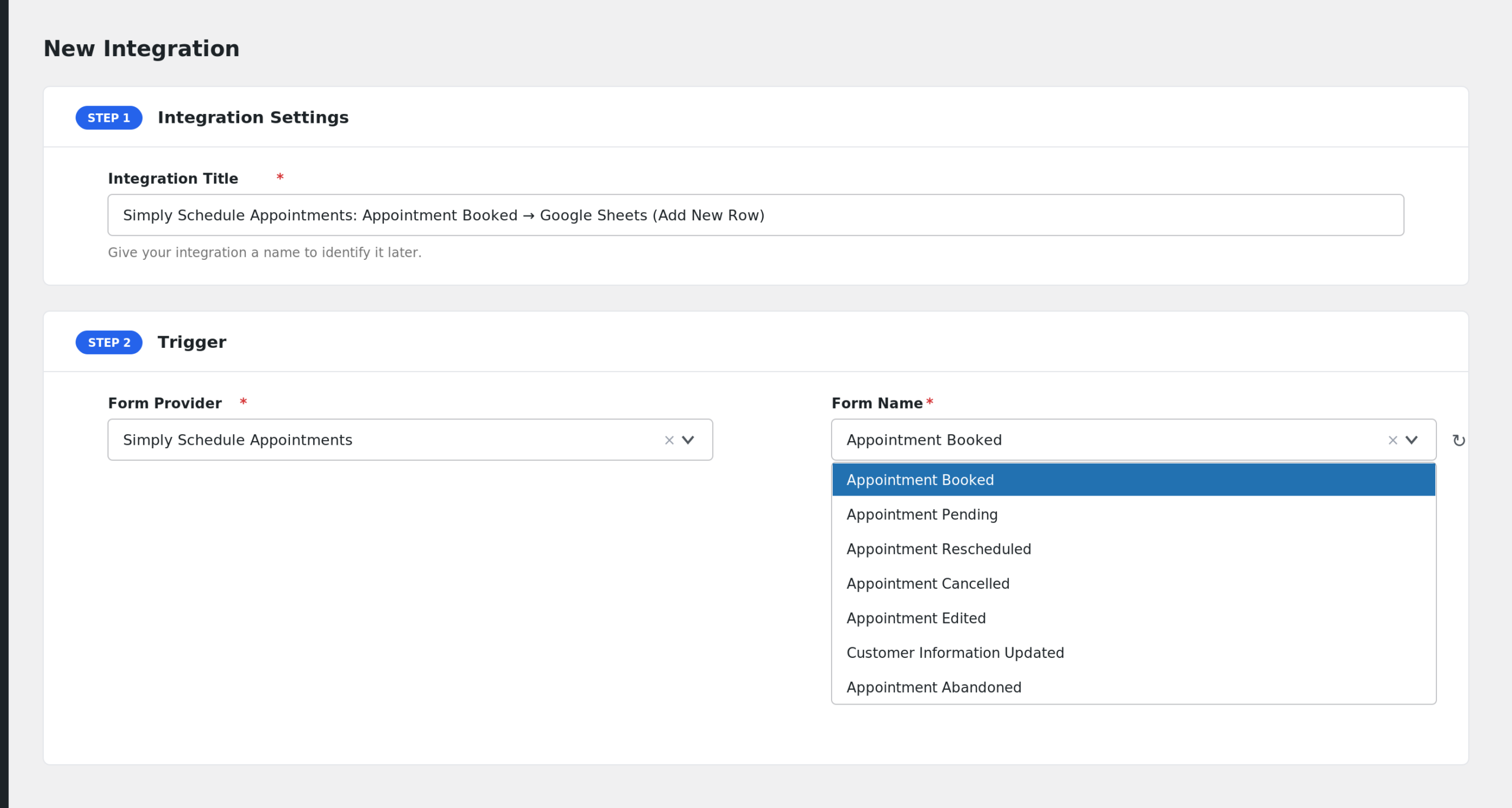The image size is (1512, 808).
Task: Pick the Appointment Cancelled option
Action: [x=1133, y=584]
